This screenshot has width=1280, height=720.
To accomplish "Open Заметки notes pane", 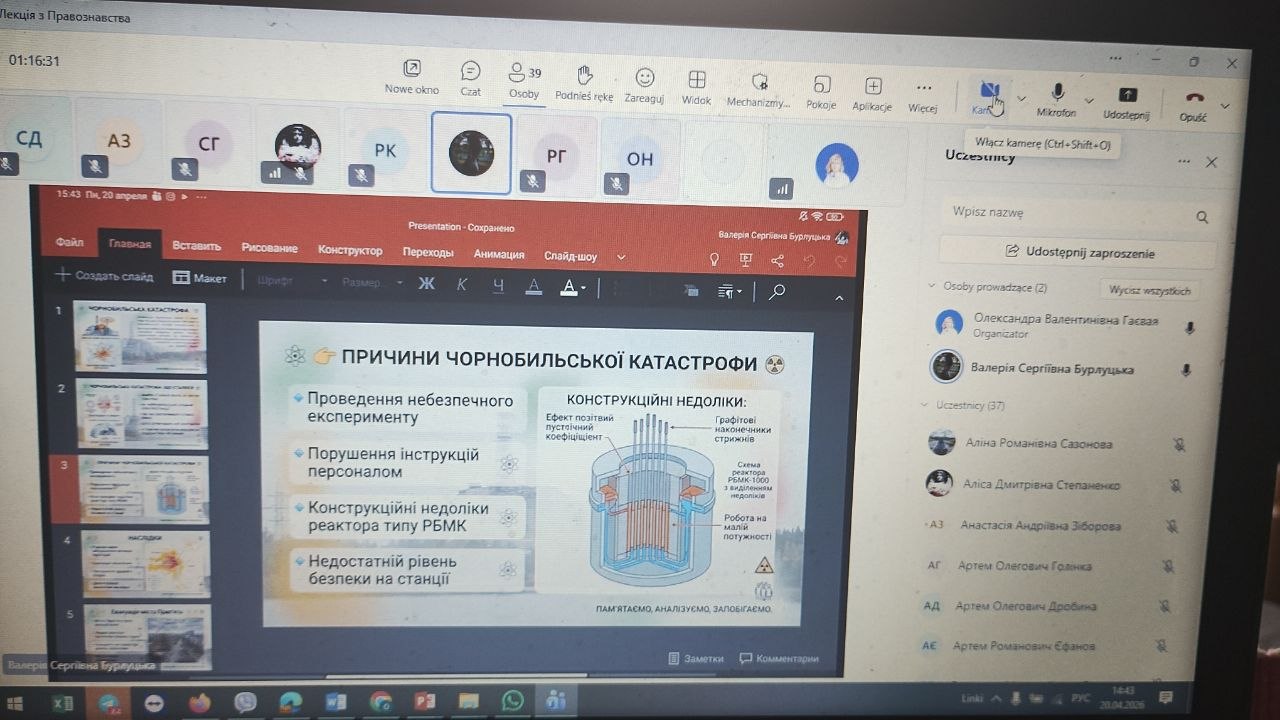I will click(x=697, y=658).
